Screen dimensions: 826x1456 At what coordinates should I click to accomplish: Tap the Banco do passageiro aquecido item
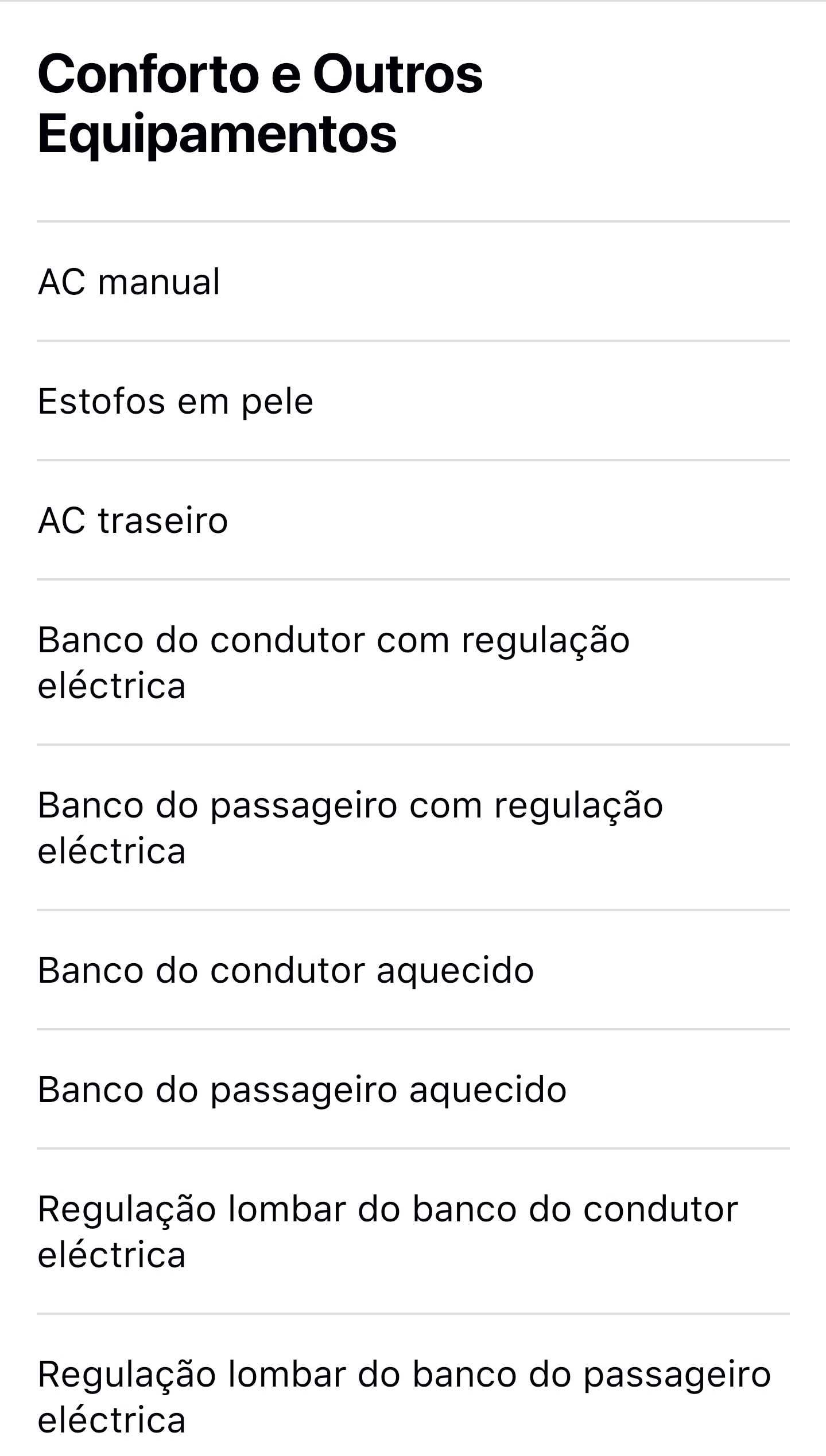pos(413,1089)
